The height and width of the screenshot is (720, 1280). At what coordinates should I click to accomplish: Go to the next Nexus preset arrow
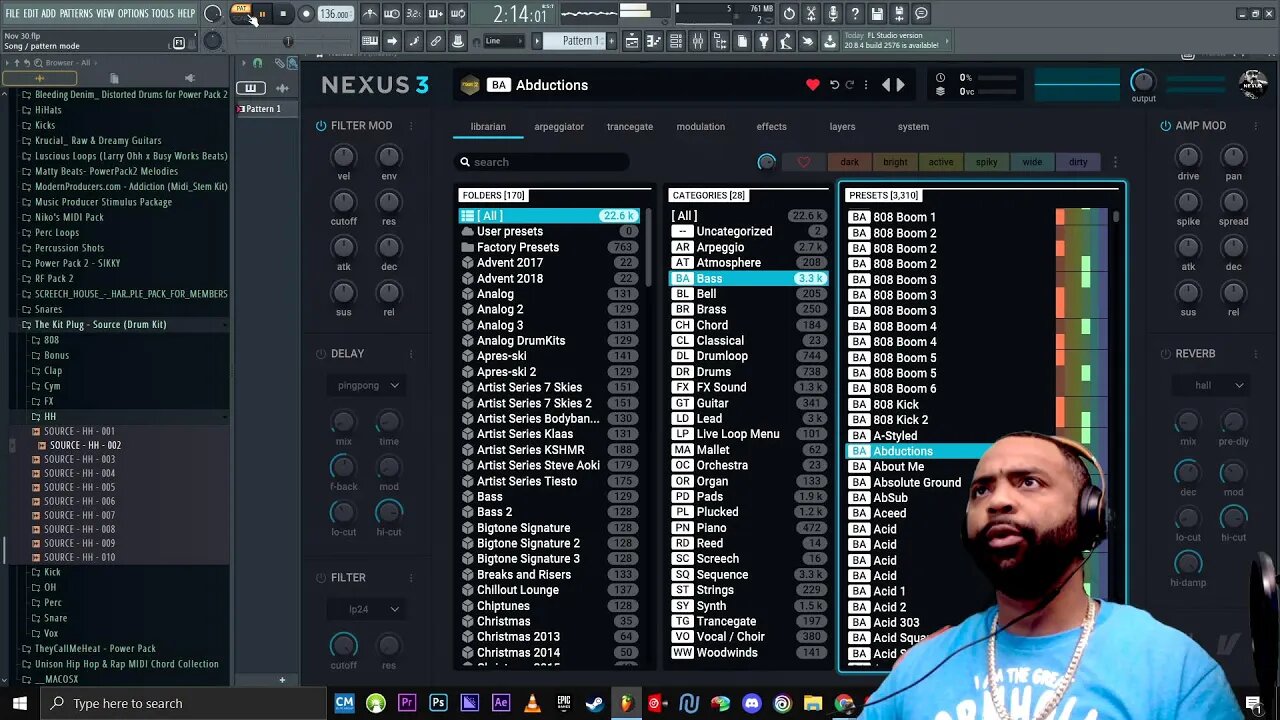click(x=900, y=85)
